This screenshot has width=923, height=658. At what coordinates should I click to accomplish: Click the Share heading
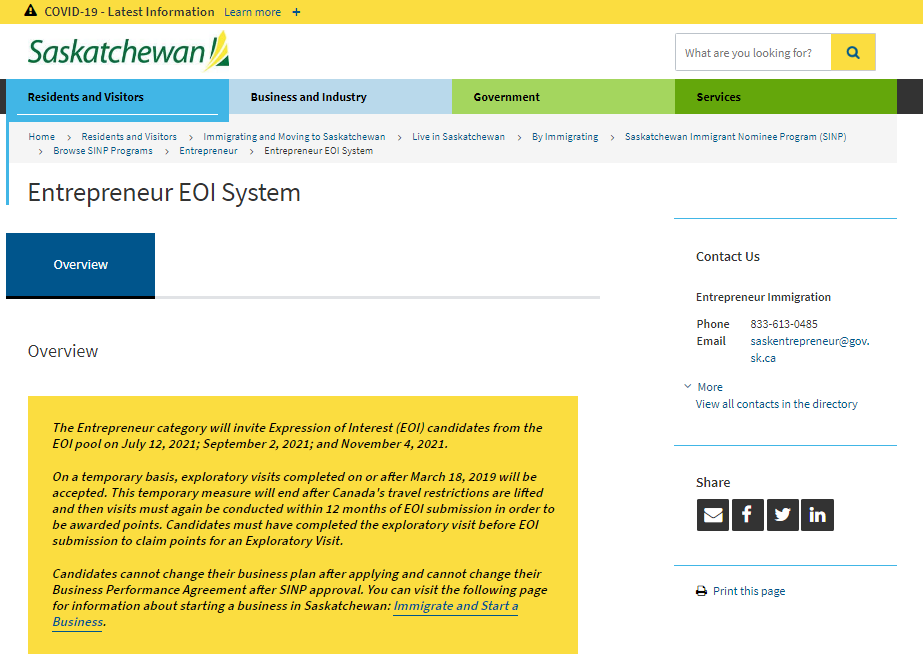coord(713,482)
